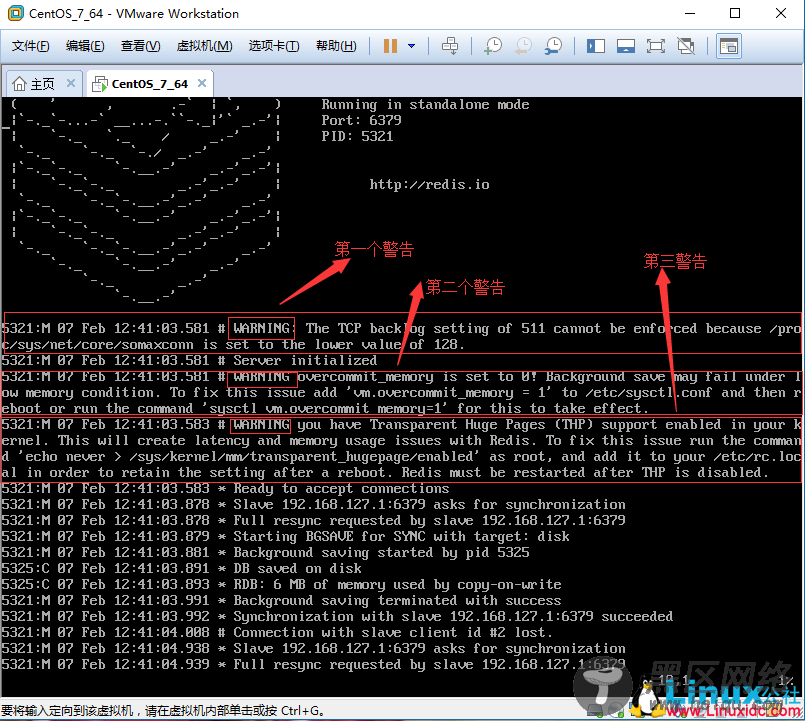Click the 'Ready to accept connections' line
805x721 pixels.
click(225, 488)
